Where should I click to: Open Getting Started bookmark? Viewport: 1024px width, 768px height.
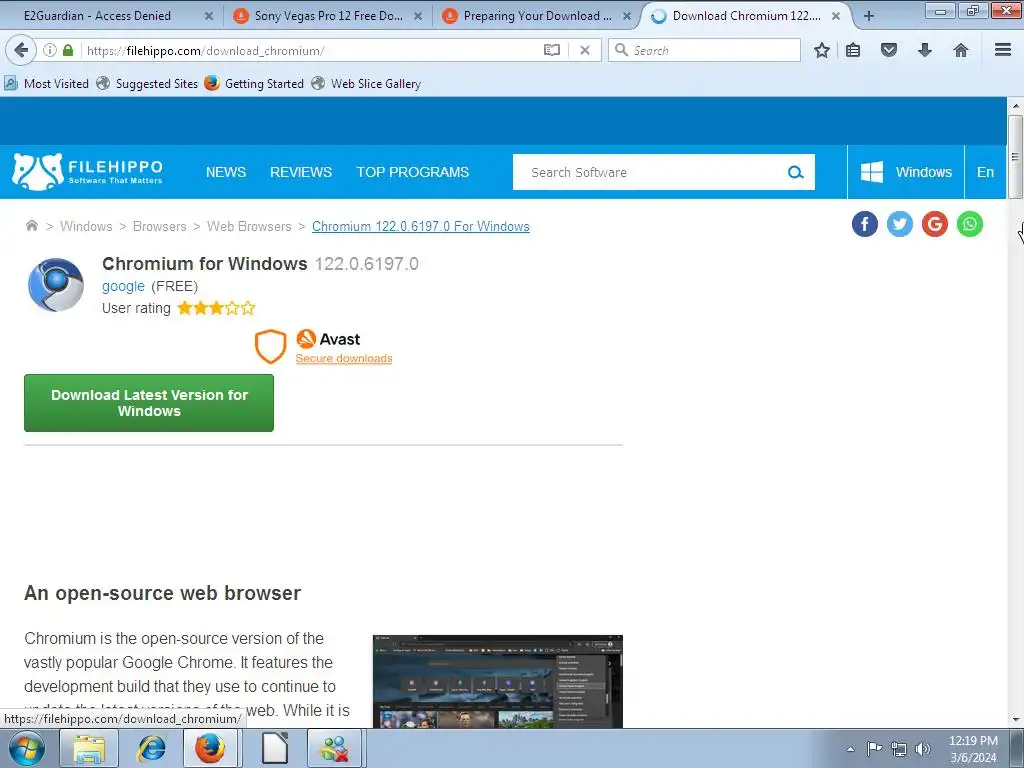click(x=254, y=84)
